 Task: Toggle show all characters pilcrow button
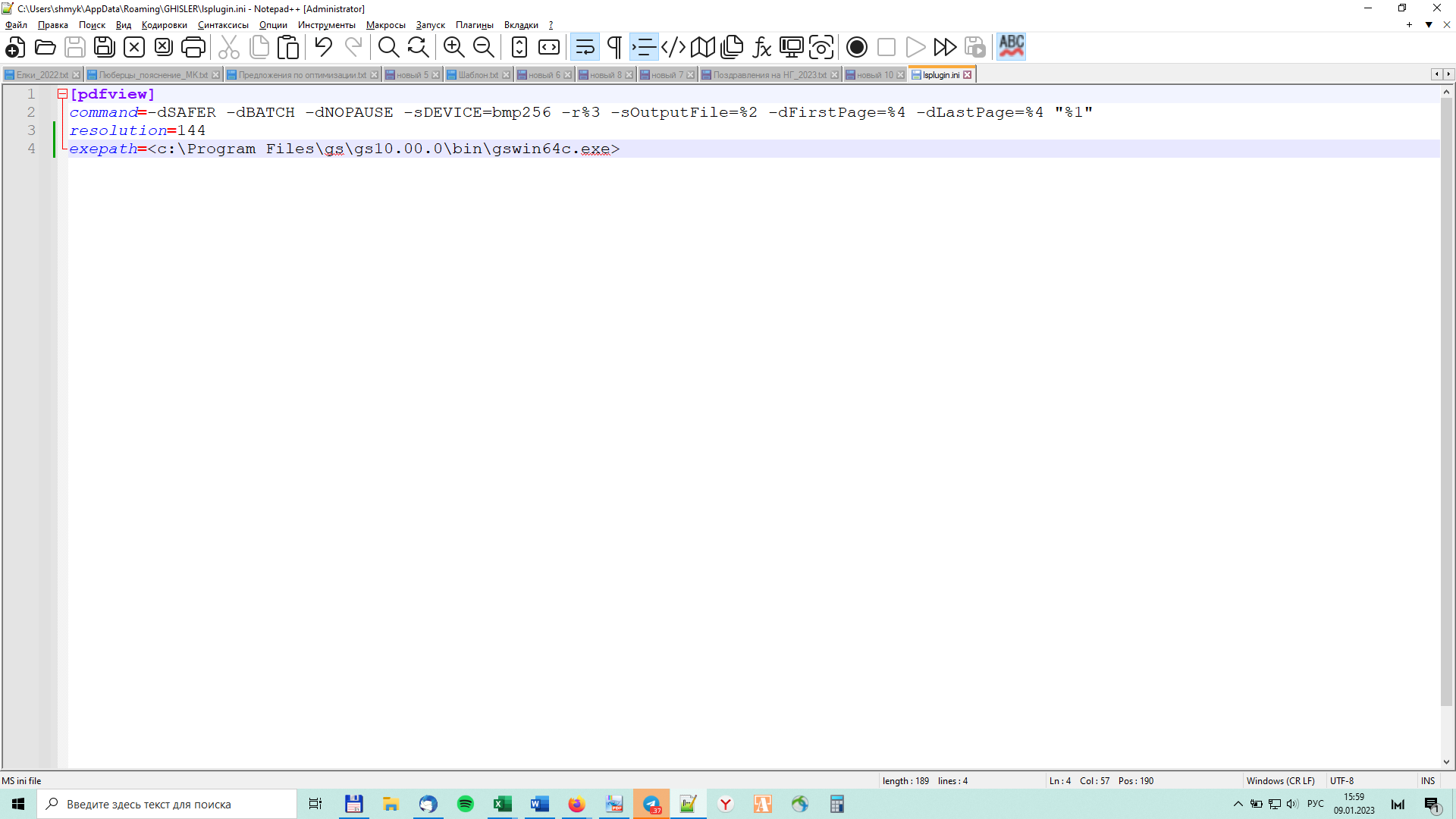point(614,47)
